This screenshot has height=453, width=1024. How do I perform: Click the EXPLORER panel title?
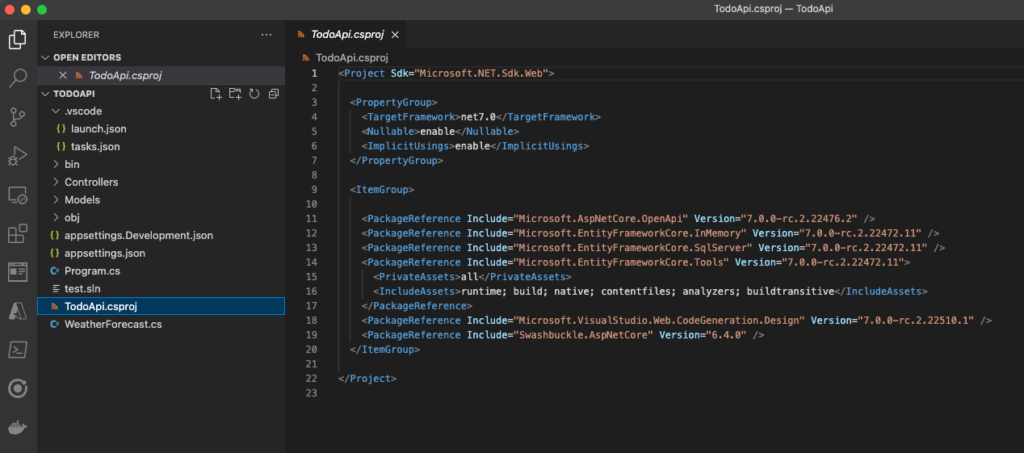76,35
